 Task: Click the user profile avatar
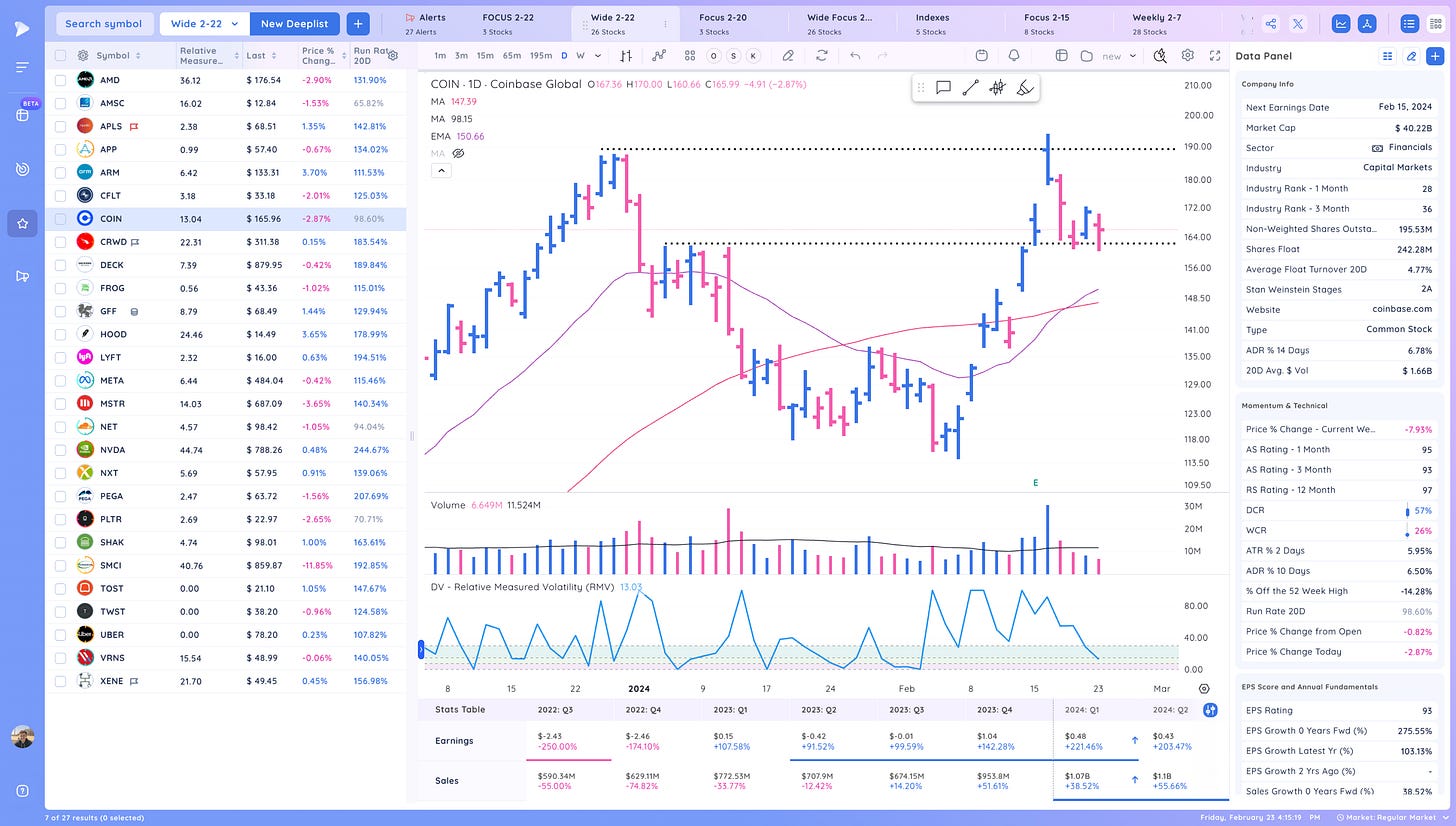click(22, 737)
